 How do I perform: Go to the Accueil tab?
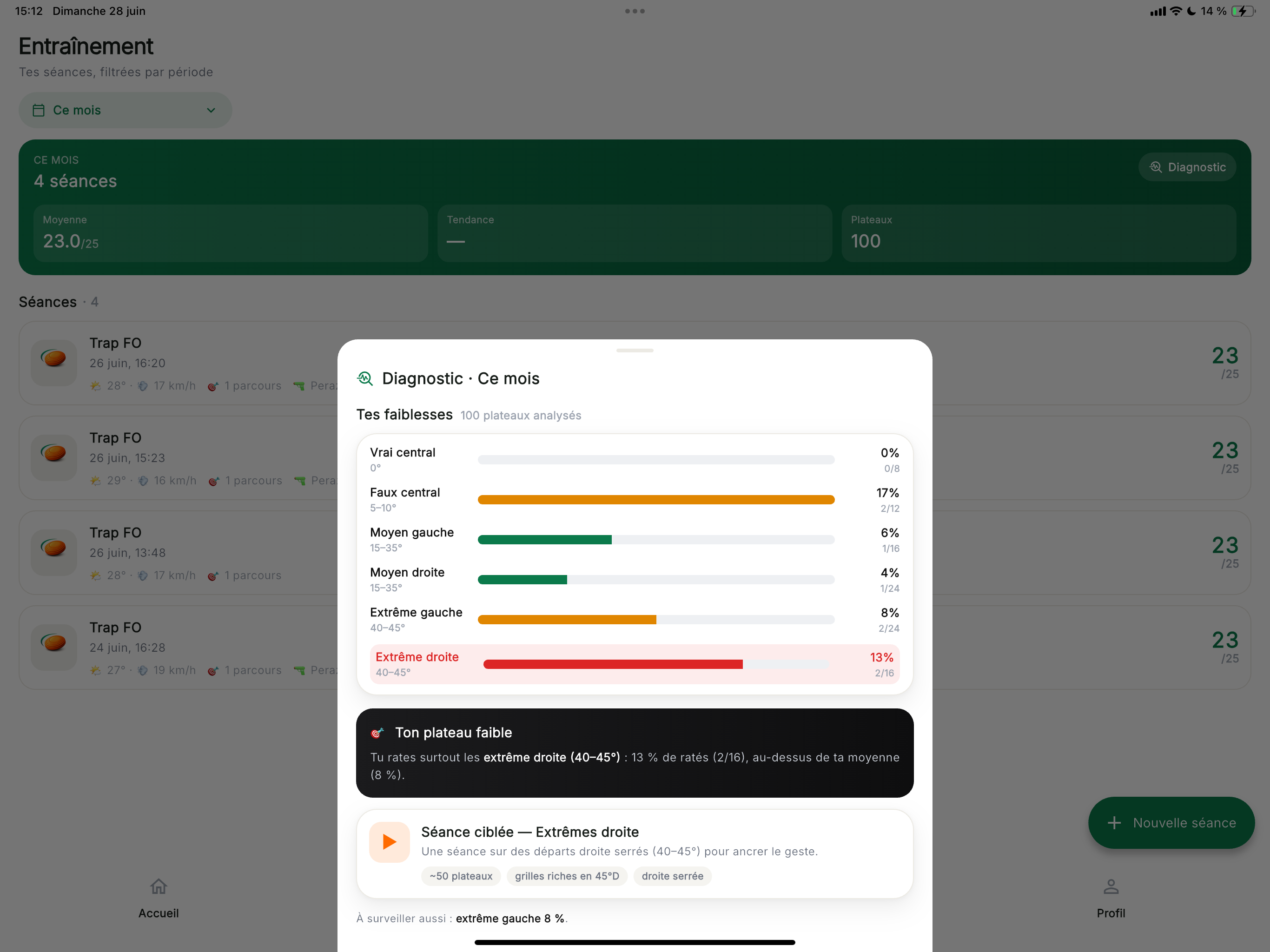pos(159,899)
